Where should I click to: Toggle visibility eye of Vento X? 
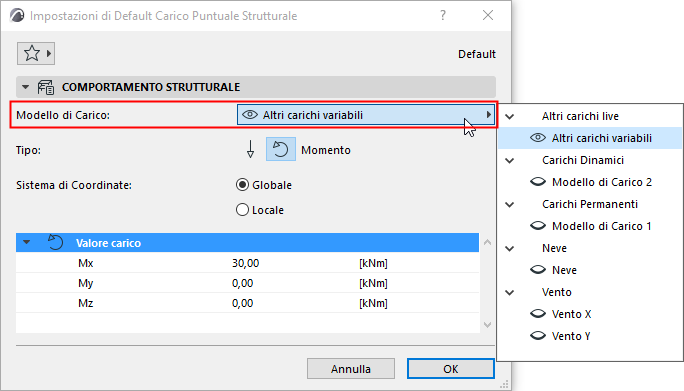pyautogui.click(x=537, y=314)
